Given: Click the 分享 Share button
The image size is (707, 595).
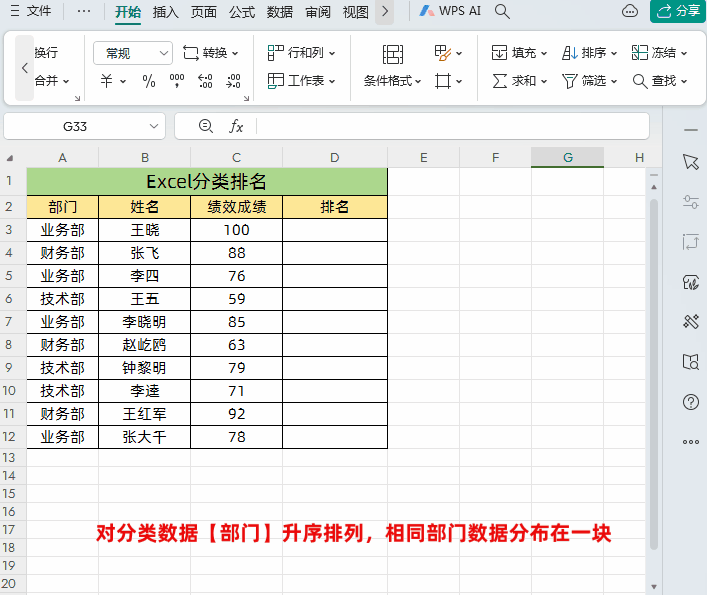Looking at the screenshot, I should pyautogui.click(x=676, y=11).
